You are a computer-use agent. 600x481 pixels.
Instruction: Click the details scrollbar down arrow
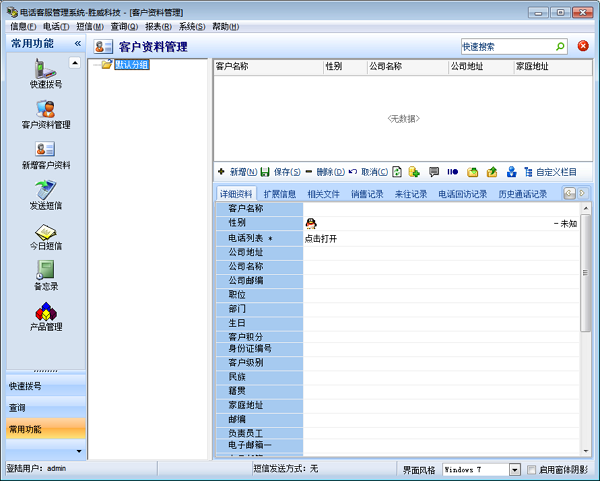(586, 451)
